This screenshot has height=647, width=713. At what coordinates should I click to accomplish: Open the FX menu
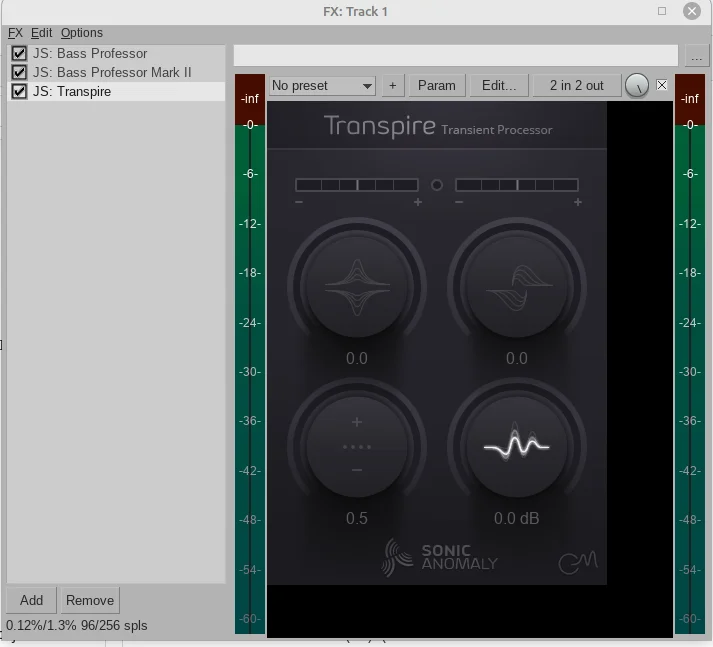click(15, 33)
